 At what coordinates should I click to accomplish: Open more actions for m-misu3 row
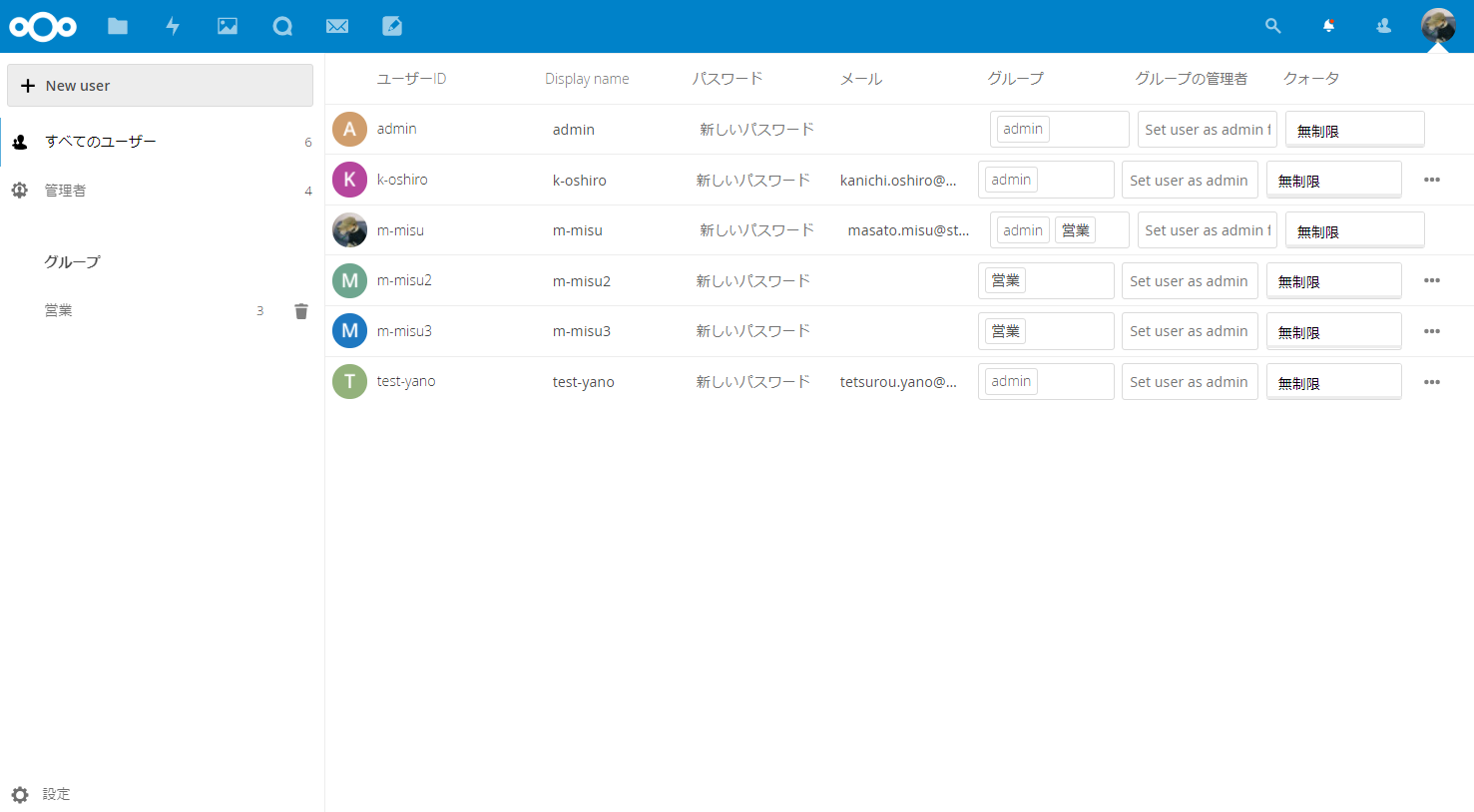point(1432,331)
